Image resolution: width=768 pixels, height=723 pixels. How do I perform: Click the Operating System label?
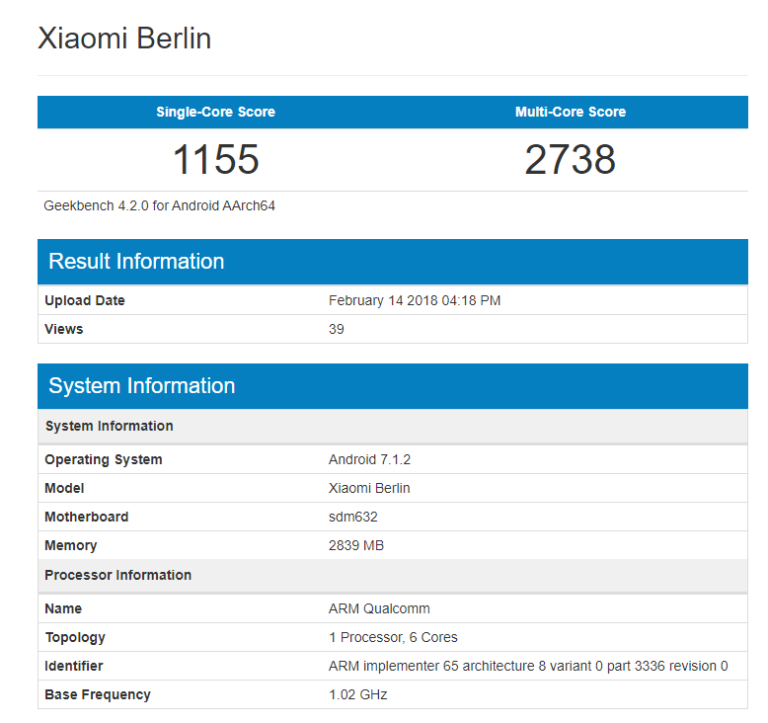[x=103, y=459]
